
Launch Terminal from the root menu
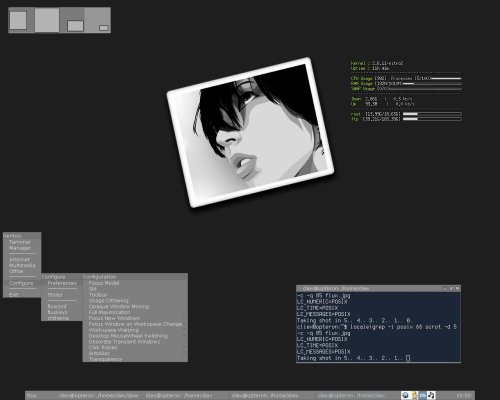point(22,242)
